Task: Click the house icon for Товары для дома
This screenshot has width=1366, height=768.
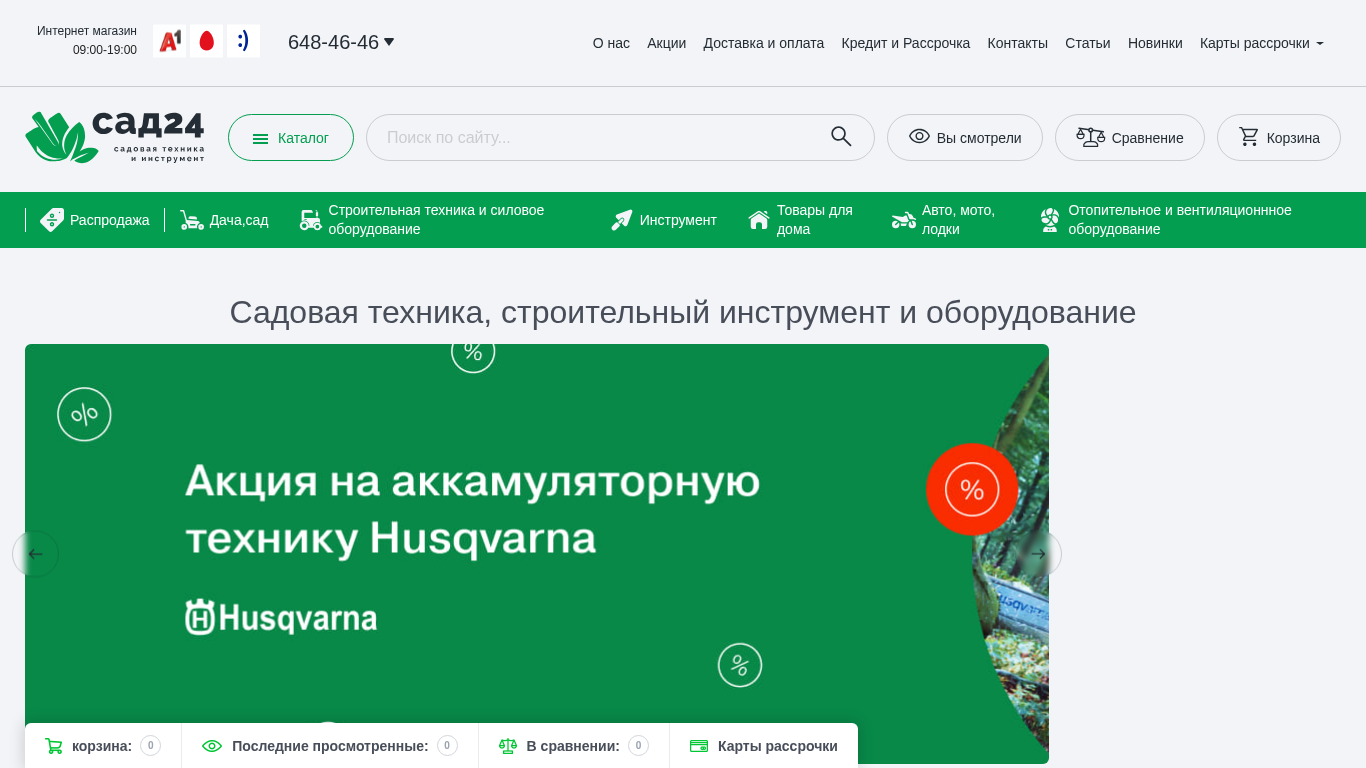Action: pos(759,220)
